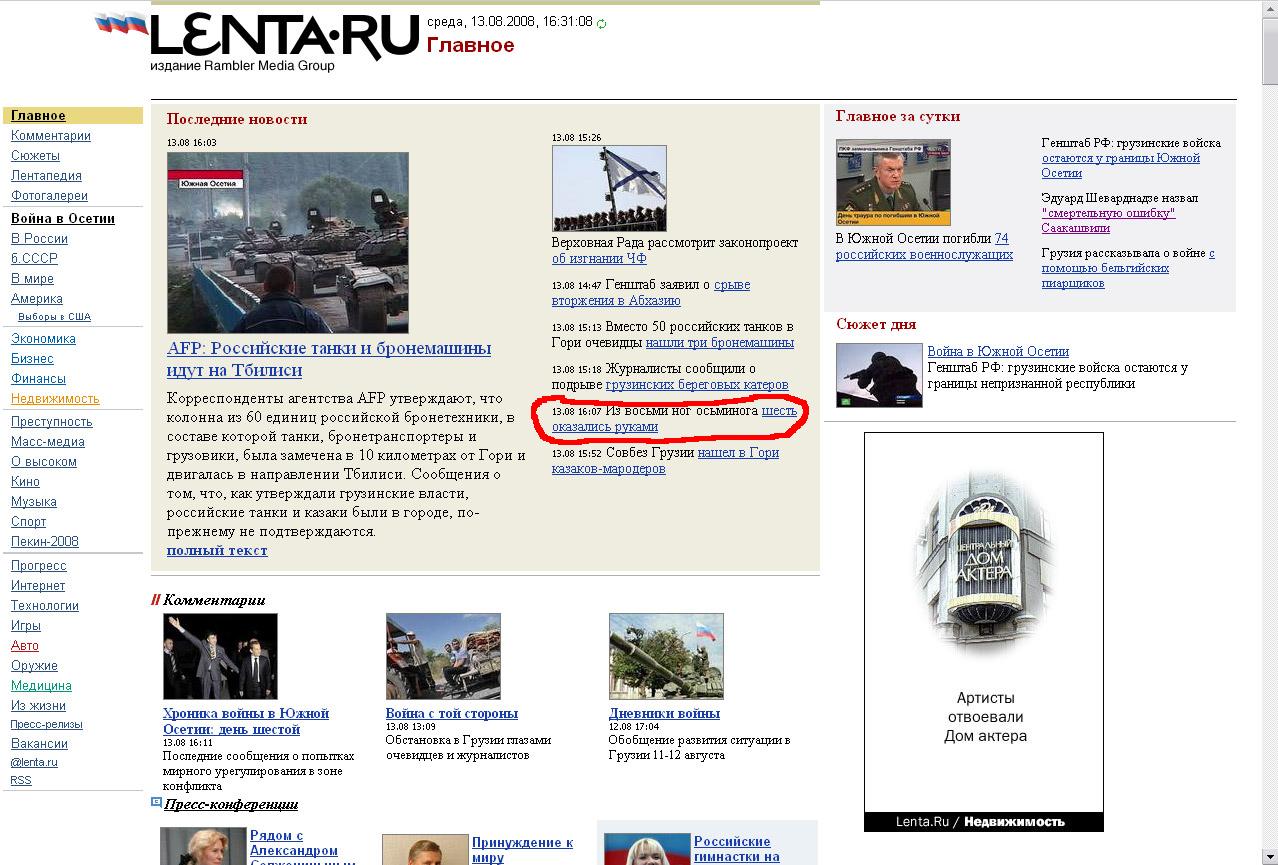Open the Фотогалереи sidebar item
The image size is (1278, 865).
click(x=49, y=196)
